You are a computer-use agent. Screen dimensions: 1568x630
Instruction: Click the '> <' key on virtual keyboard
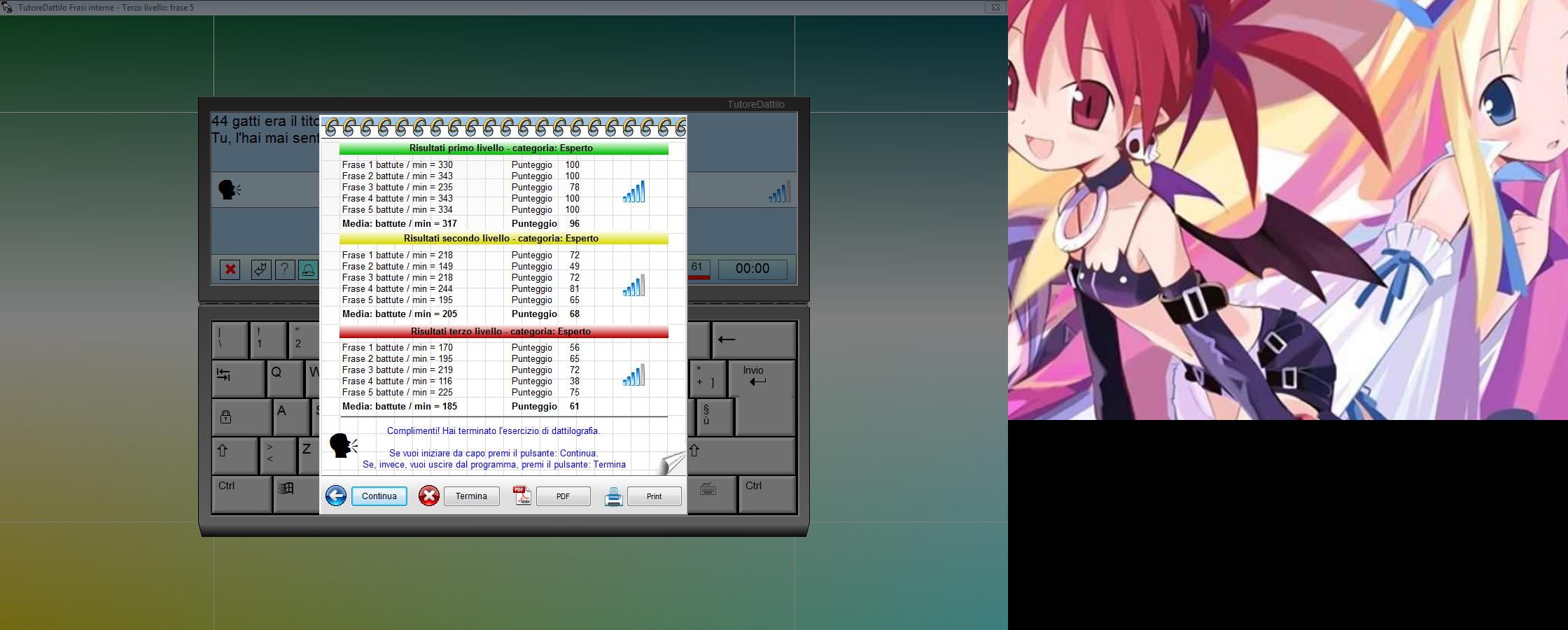[x=277, y=456]
